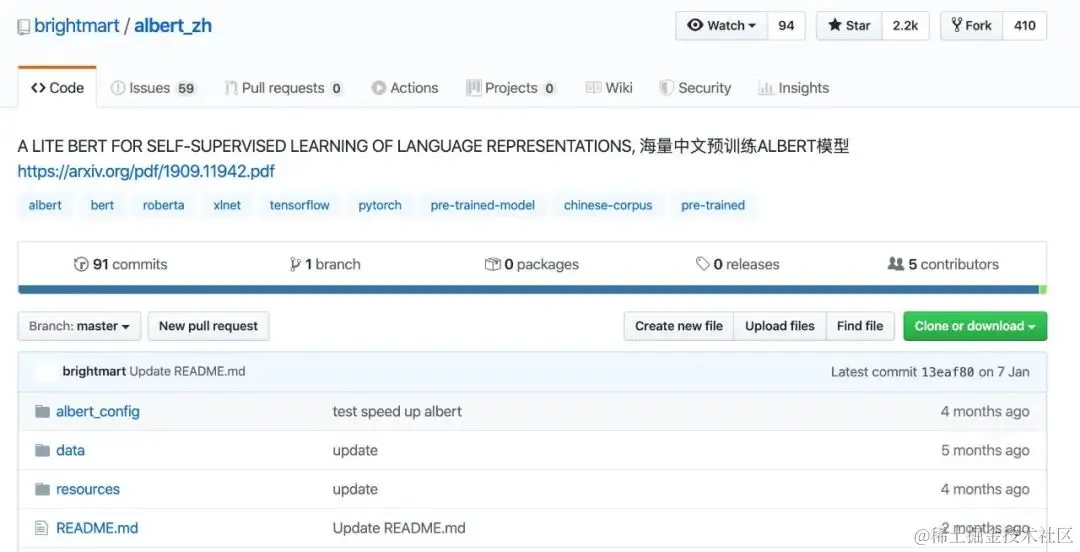
Task: Select the chinese-corpus topic tag
Action: 608,205
